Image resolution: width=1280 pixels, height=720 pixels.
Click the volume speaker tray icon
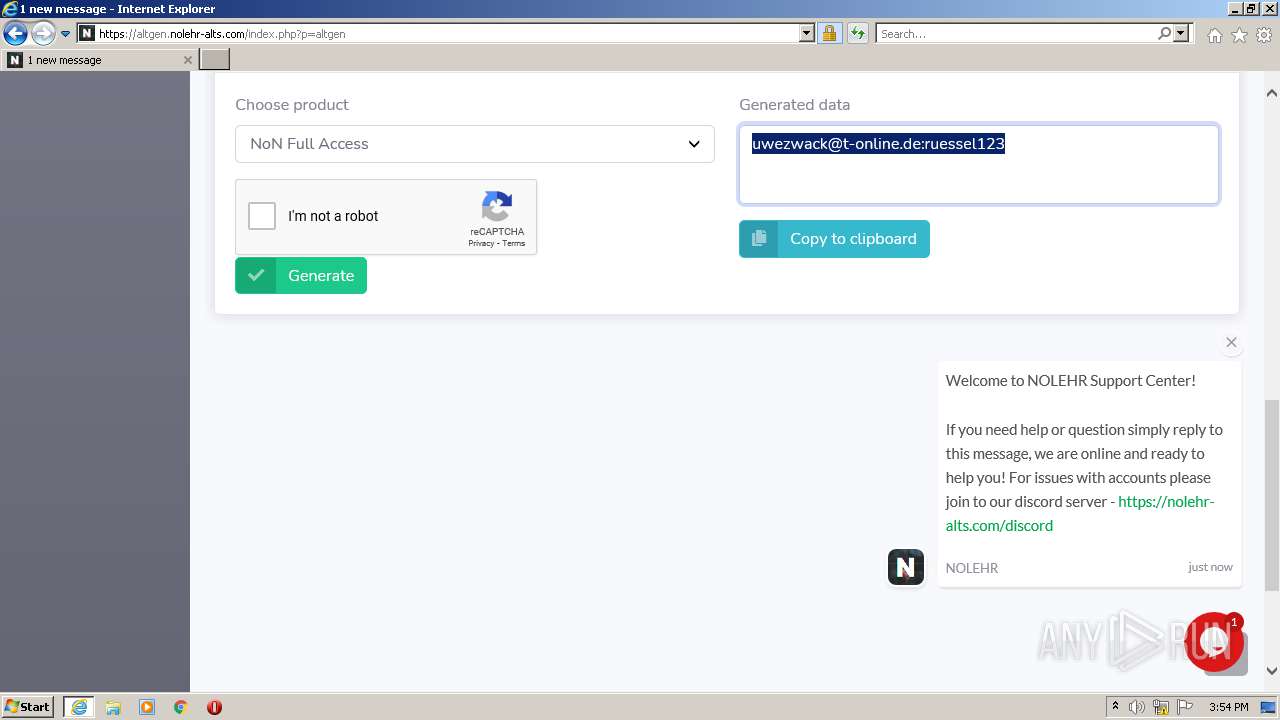[x=1137, y=707]
